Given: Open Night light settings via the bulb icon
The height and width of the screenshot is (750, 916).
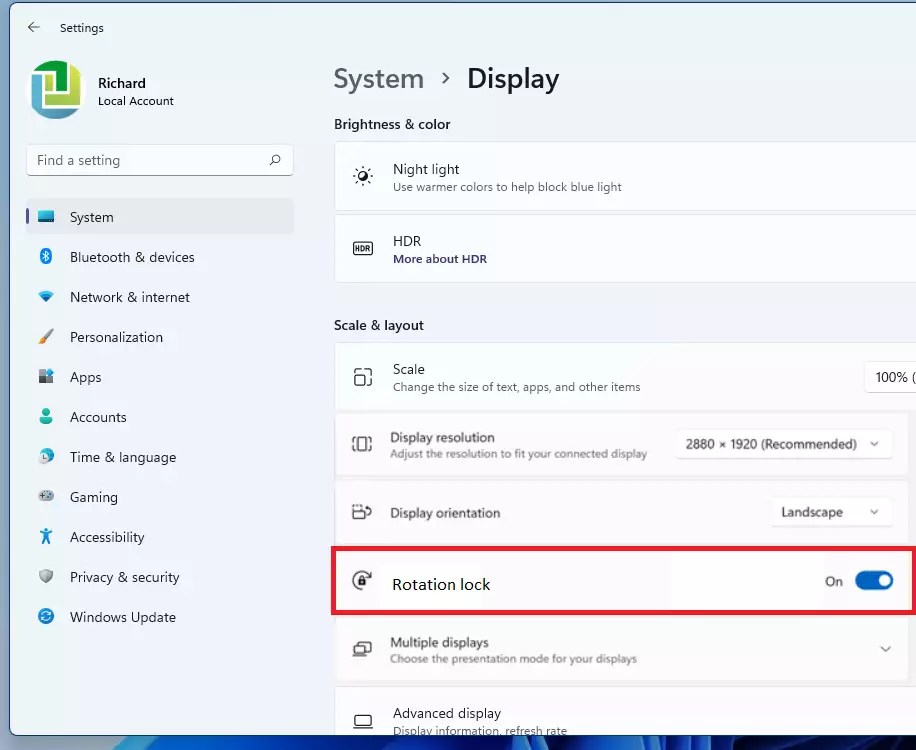Looking at the screenshot, I should 364,176.
